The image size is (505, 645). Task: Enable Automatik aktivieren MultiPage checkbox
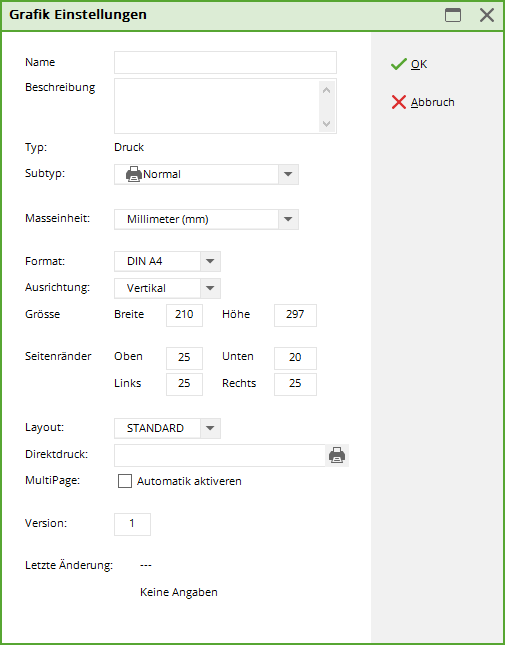coord(125,481)
